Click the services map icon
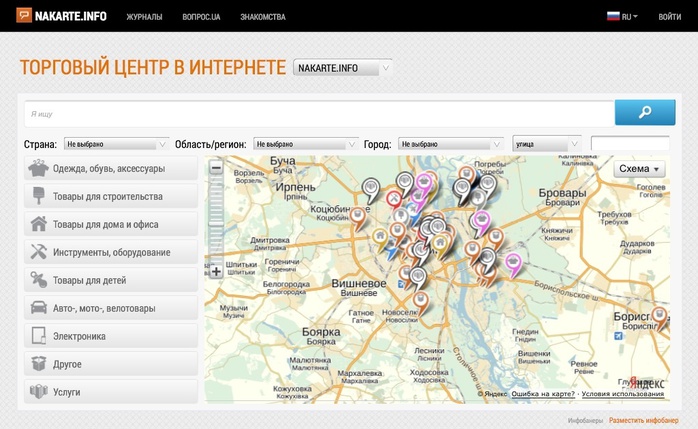 pyautogui.click(x=39, y=392)
